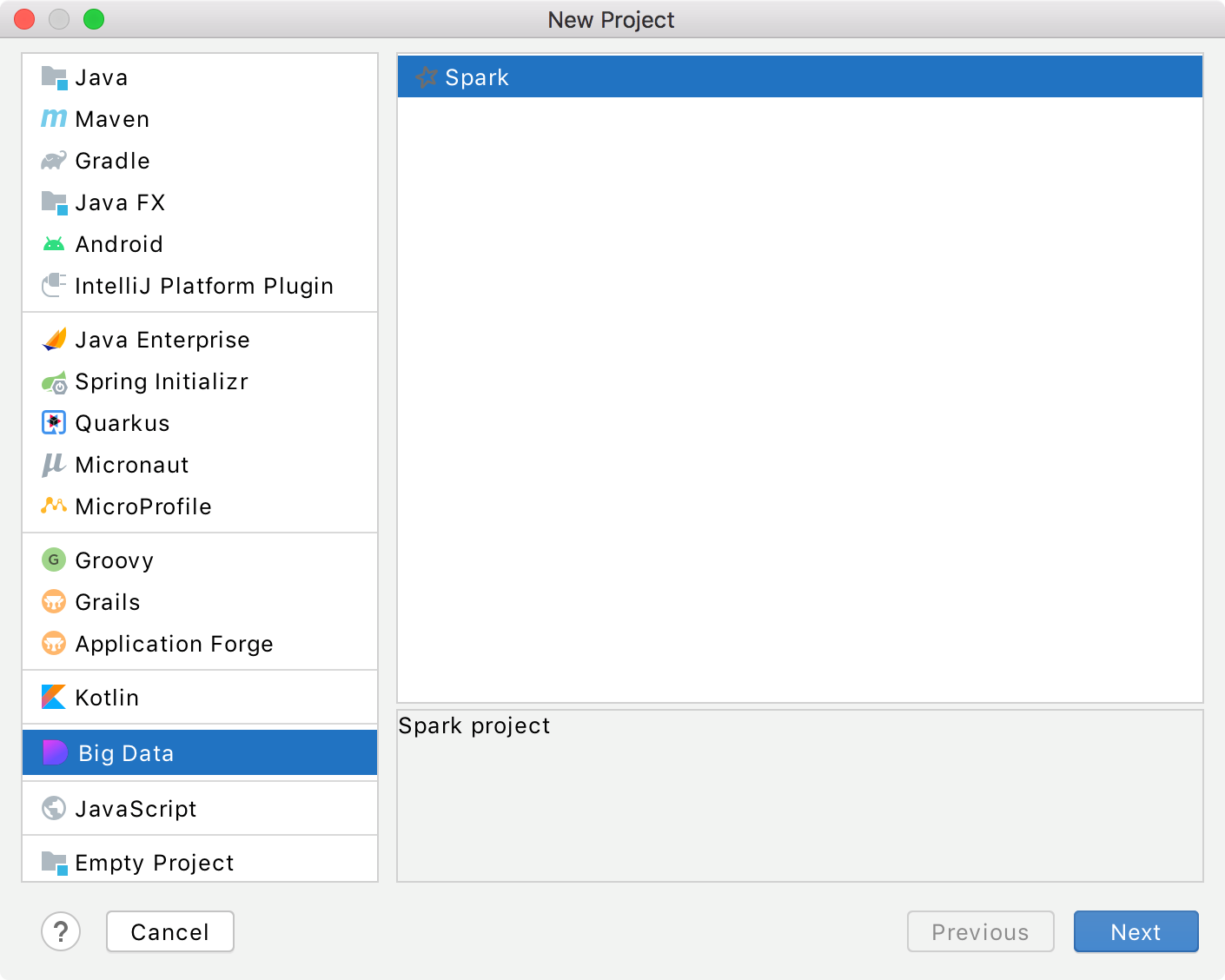Click the Quarkus logo icon
The image size is (1225, 980).
54,423
